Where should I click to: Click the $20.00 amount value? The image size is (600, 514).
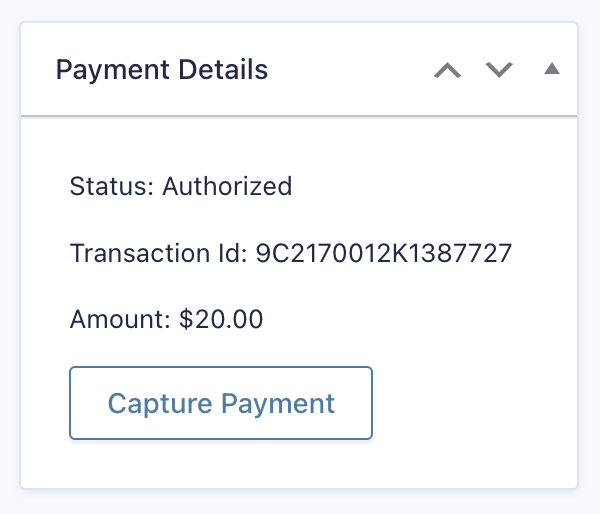click(221, 320)
